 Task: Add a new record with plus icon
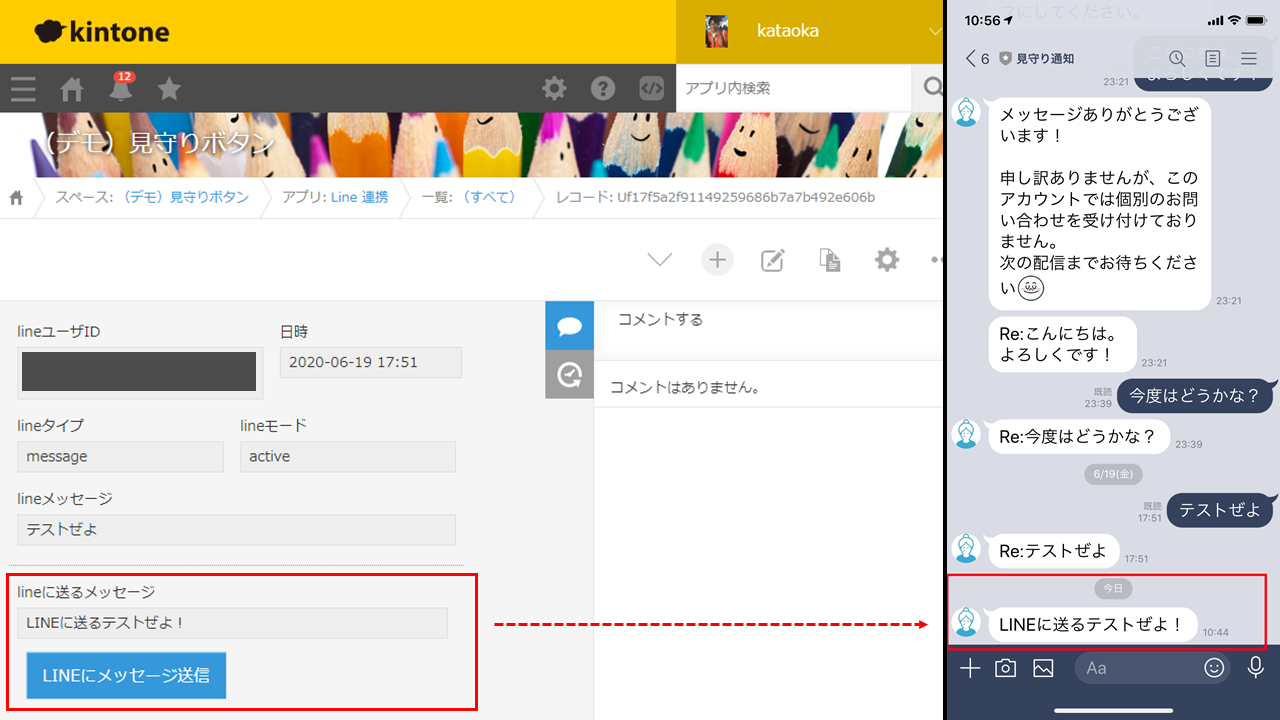pyautogui.click(x=717, y=260)
